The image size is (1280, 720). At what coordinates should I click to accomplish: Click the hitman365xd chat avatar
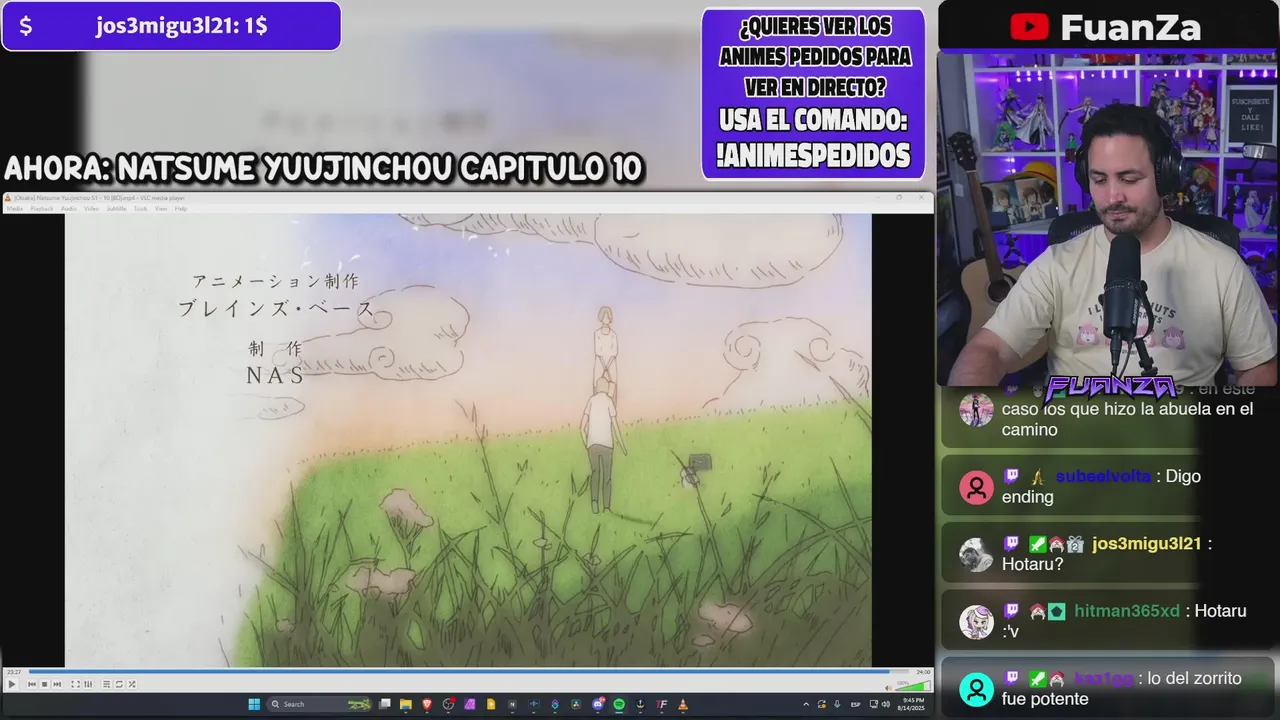click(x=976, y=621)
